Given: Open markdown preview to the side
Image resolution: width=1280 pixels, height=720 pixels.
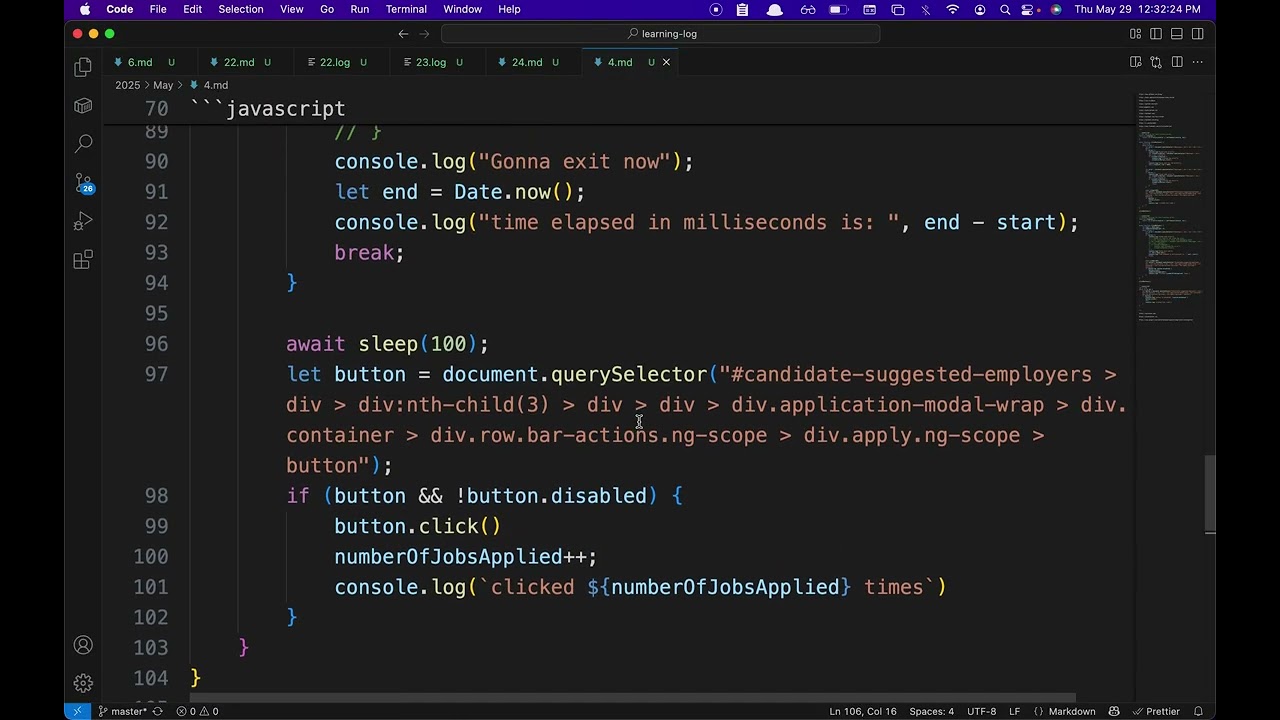Looking at the screenshot, I should (1135, 62).
